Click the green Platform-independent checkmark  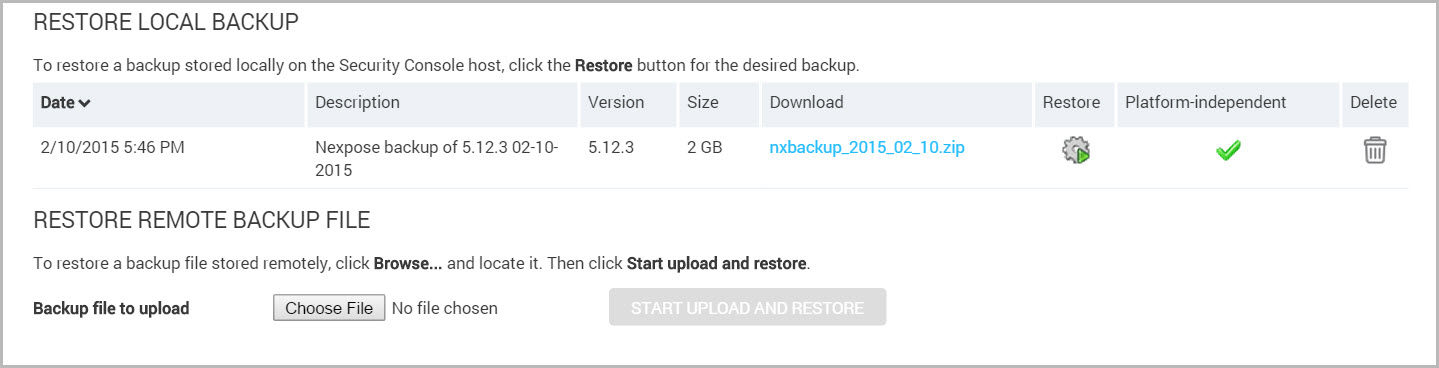coord(1228,151)
